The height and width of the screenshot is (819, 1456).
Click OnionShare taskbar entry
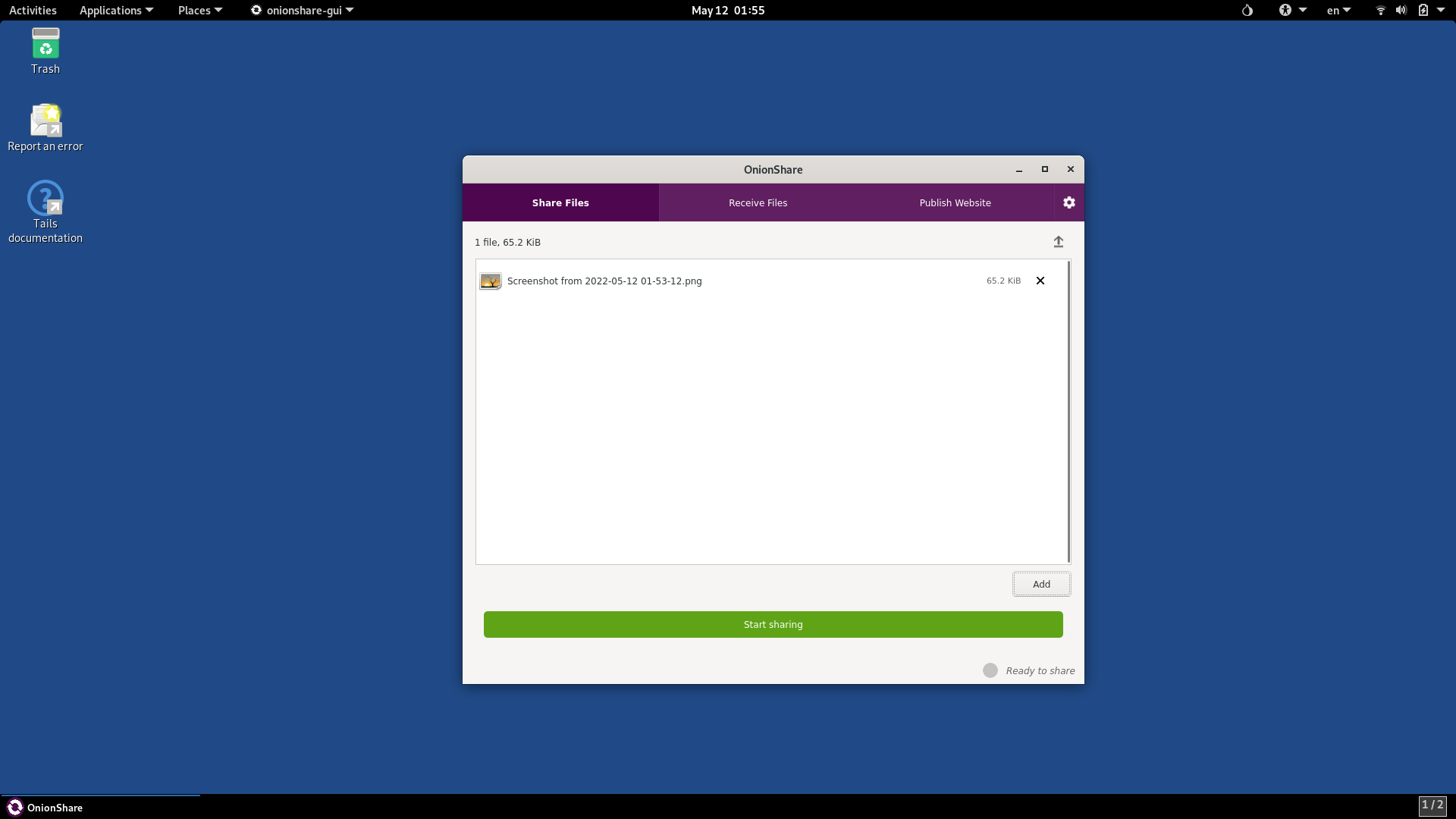100,808
